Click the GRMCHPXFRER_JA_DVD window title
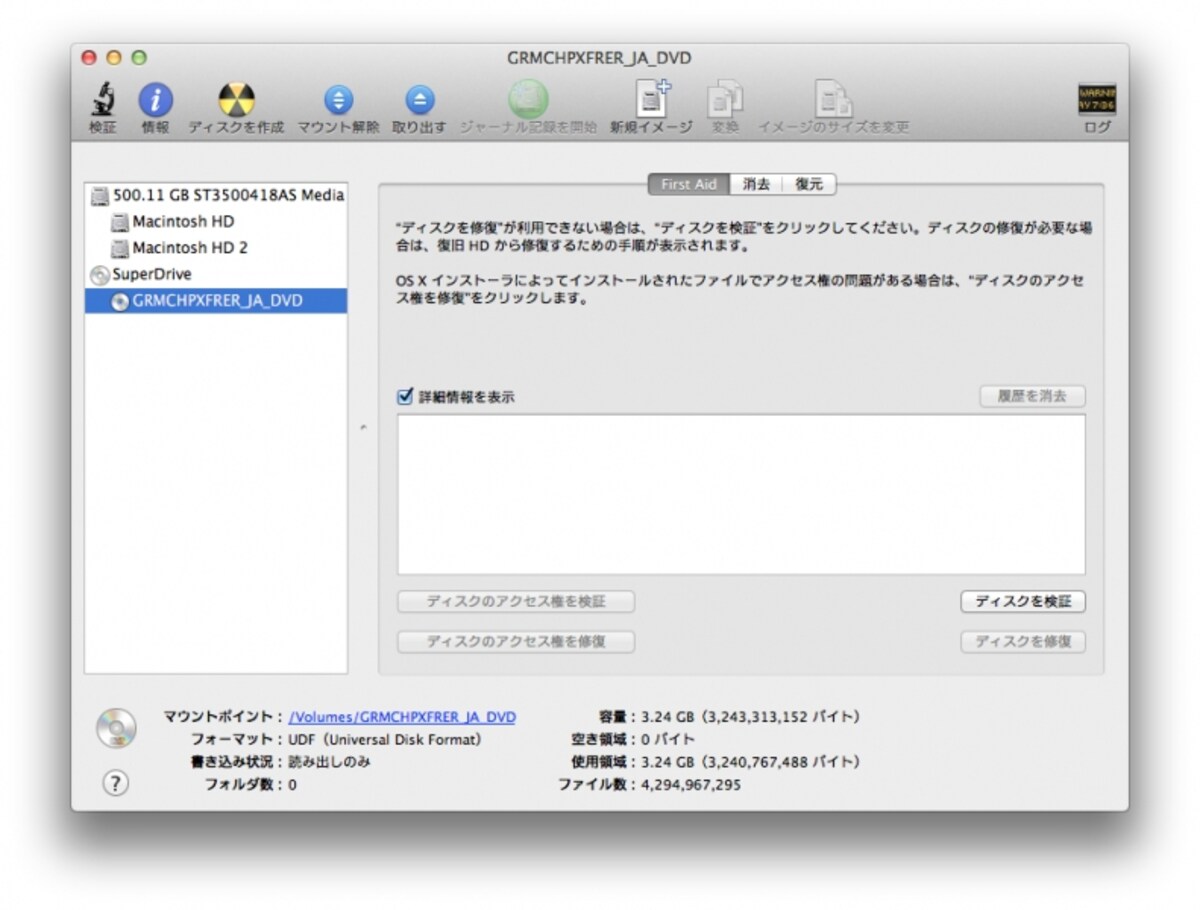The image size is (1200, 910). 599,58
